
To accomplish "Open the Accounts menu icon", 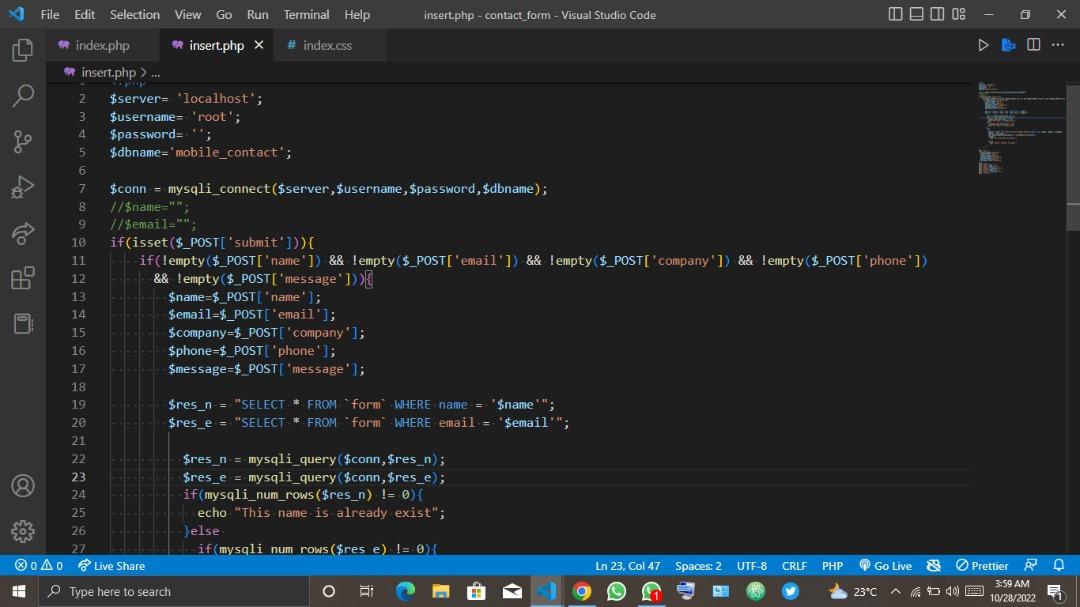I will pos(23,486).
